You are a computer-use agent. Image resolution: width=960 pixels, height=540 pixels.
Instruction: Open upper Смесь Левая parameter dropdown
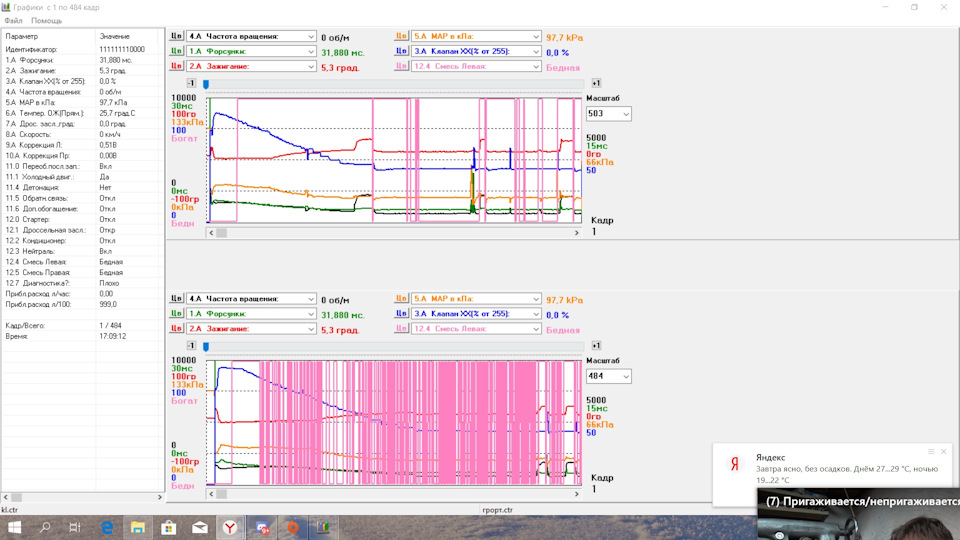pos(476,66)
